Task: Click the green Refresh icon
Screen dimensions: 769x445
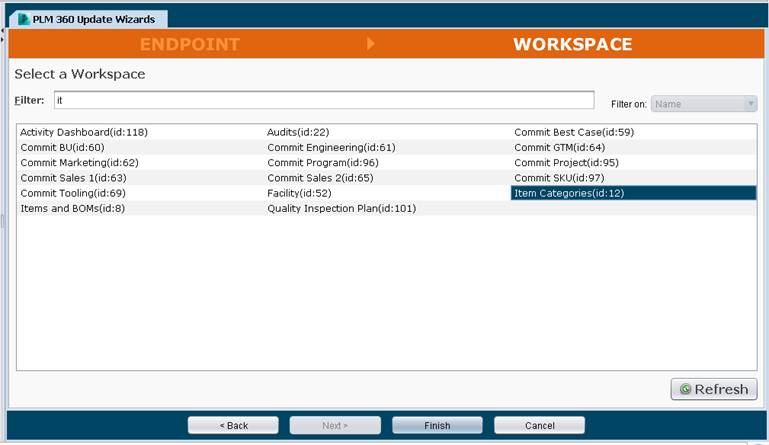Action: click(685, 389)
